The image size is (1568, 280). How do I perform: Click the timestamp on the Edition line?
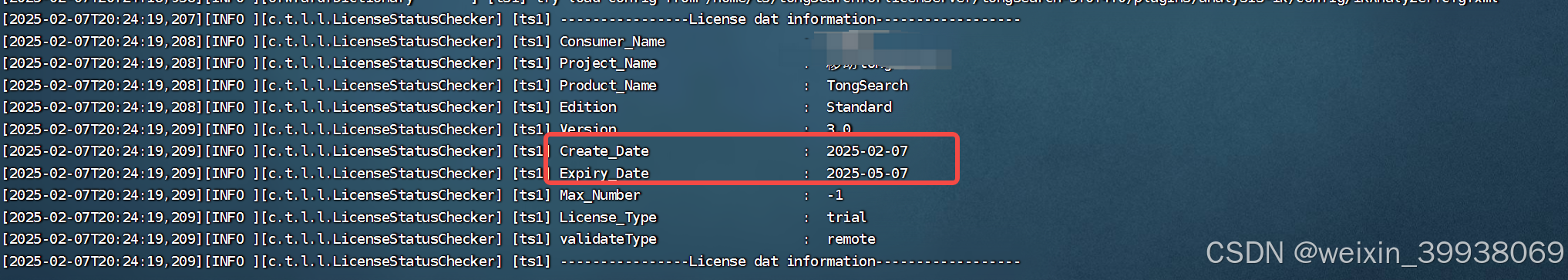tap(102, 107)
